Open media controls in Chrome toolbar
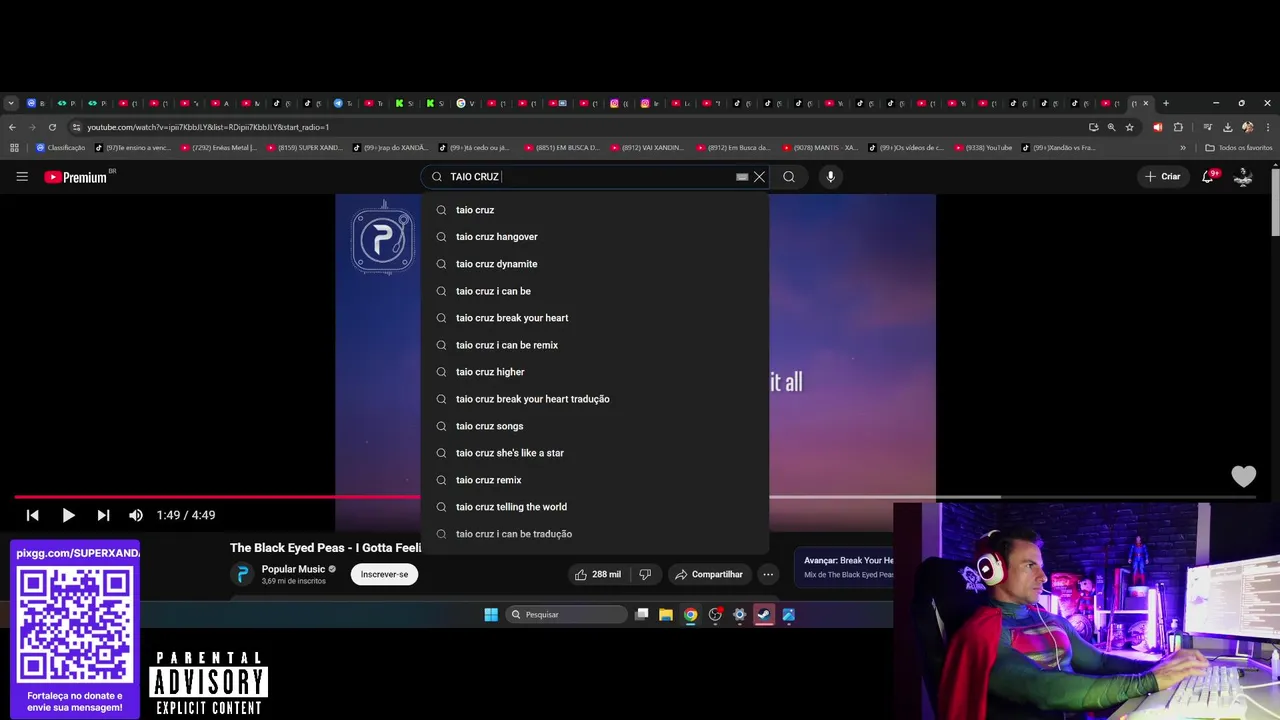 pos(1208,127)
